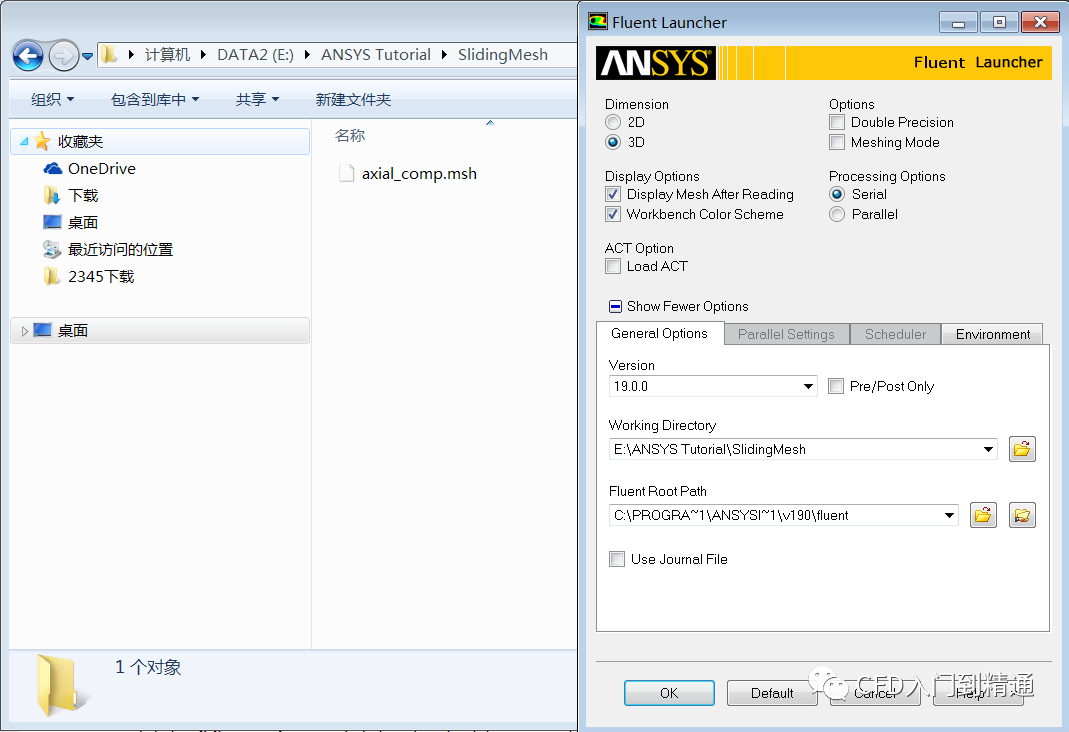The width and height of the screenshot is (1069, 732).
Task: Click ANSYS Tutorial in the breadcrumb path
Action: click(376, 55)
